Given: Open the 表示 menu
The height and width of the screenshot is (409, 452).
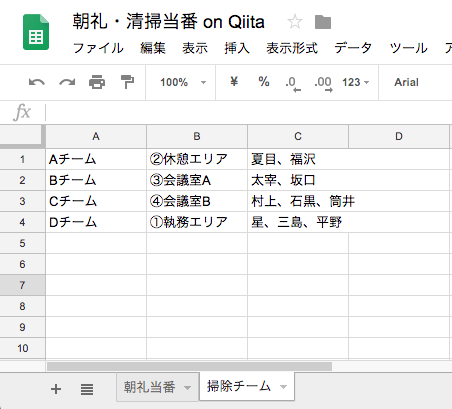Looking at the screenshot, I should pyautogui.click(x=195, y=48).
